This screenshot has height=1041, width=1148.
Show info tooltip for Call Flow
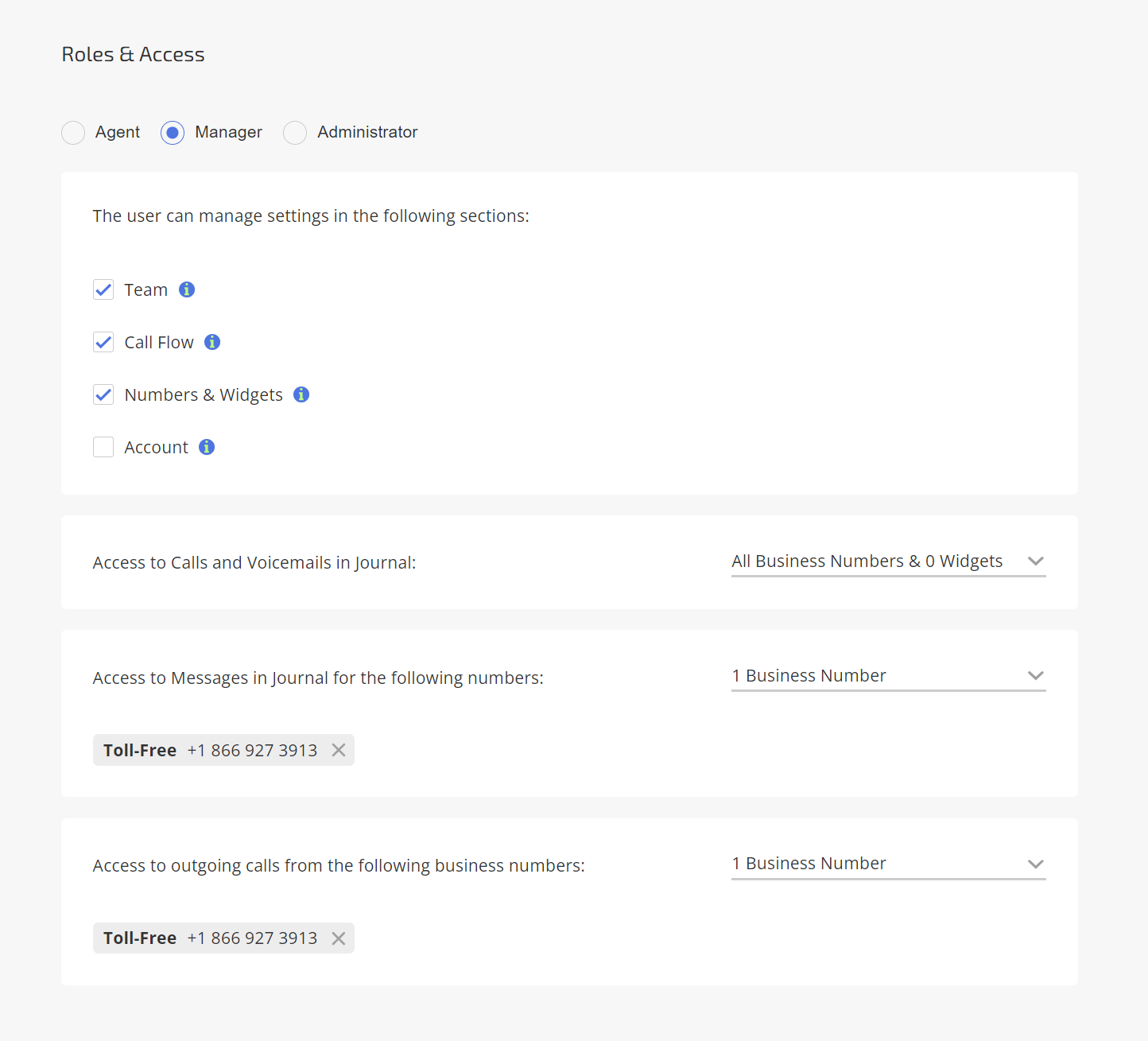tap(212, 342)
